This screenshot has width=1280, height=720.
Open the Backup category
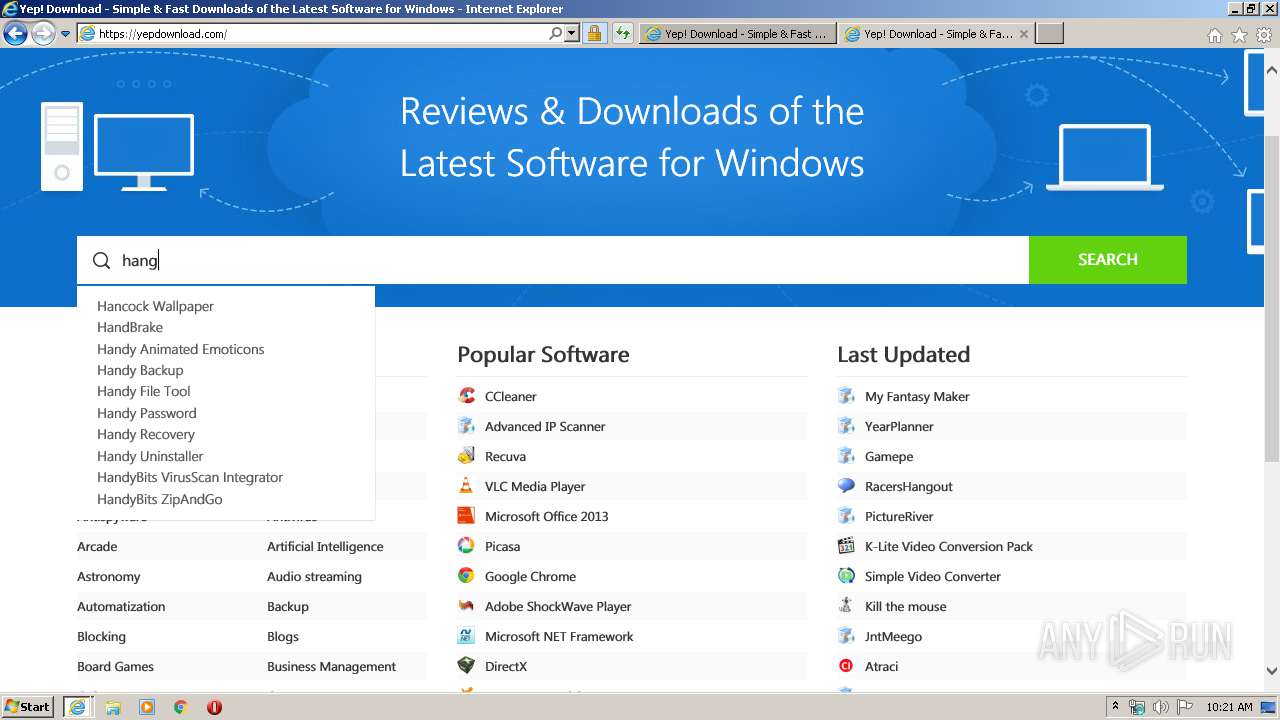click(288, 606)
